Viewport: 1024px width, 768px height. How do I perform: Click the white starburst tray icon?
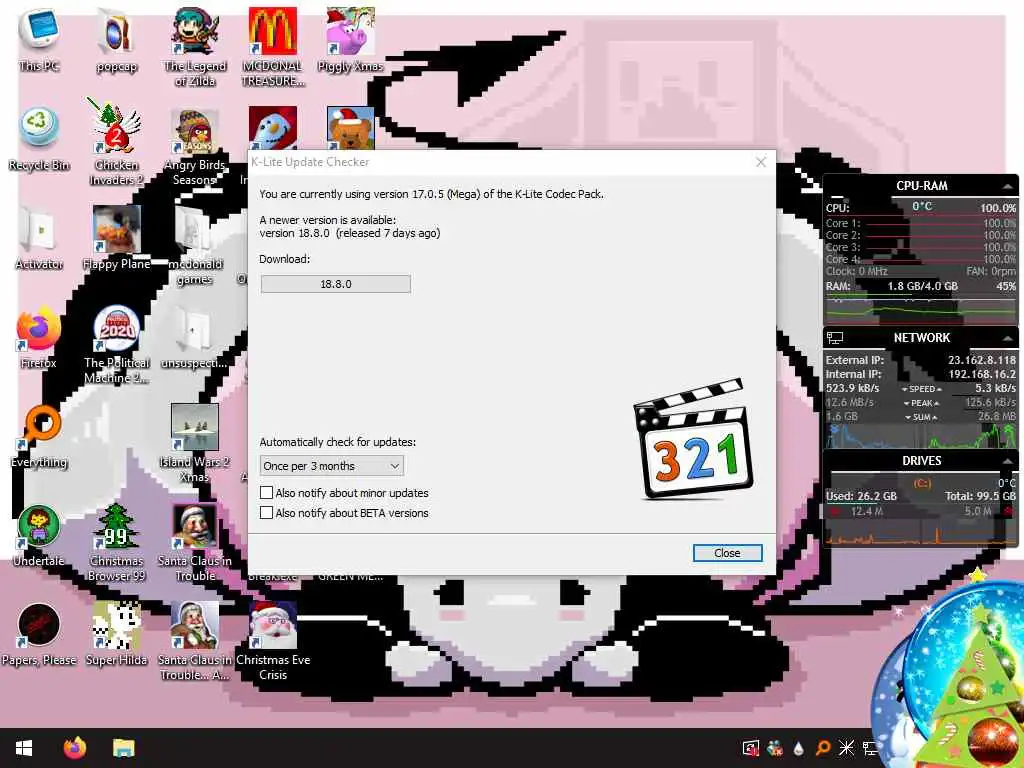[846, 748]
